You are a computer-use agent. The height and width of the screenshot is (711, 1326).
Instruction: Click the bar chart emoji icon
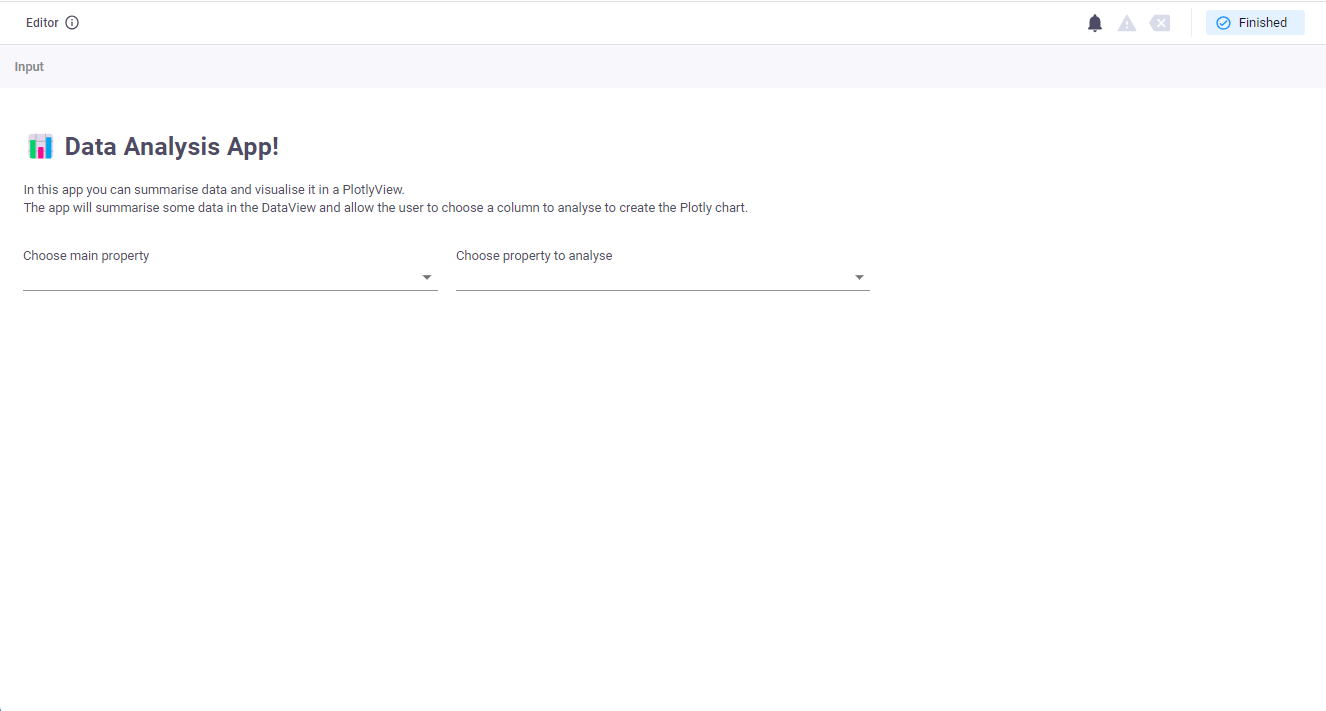40,147
